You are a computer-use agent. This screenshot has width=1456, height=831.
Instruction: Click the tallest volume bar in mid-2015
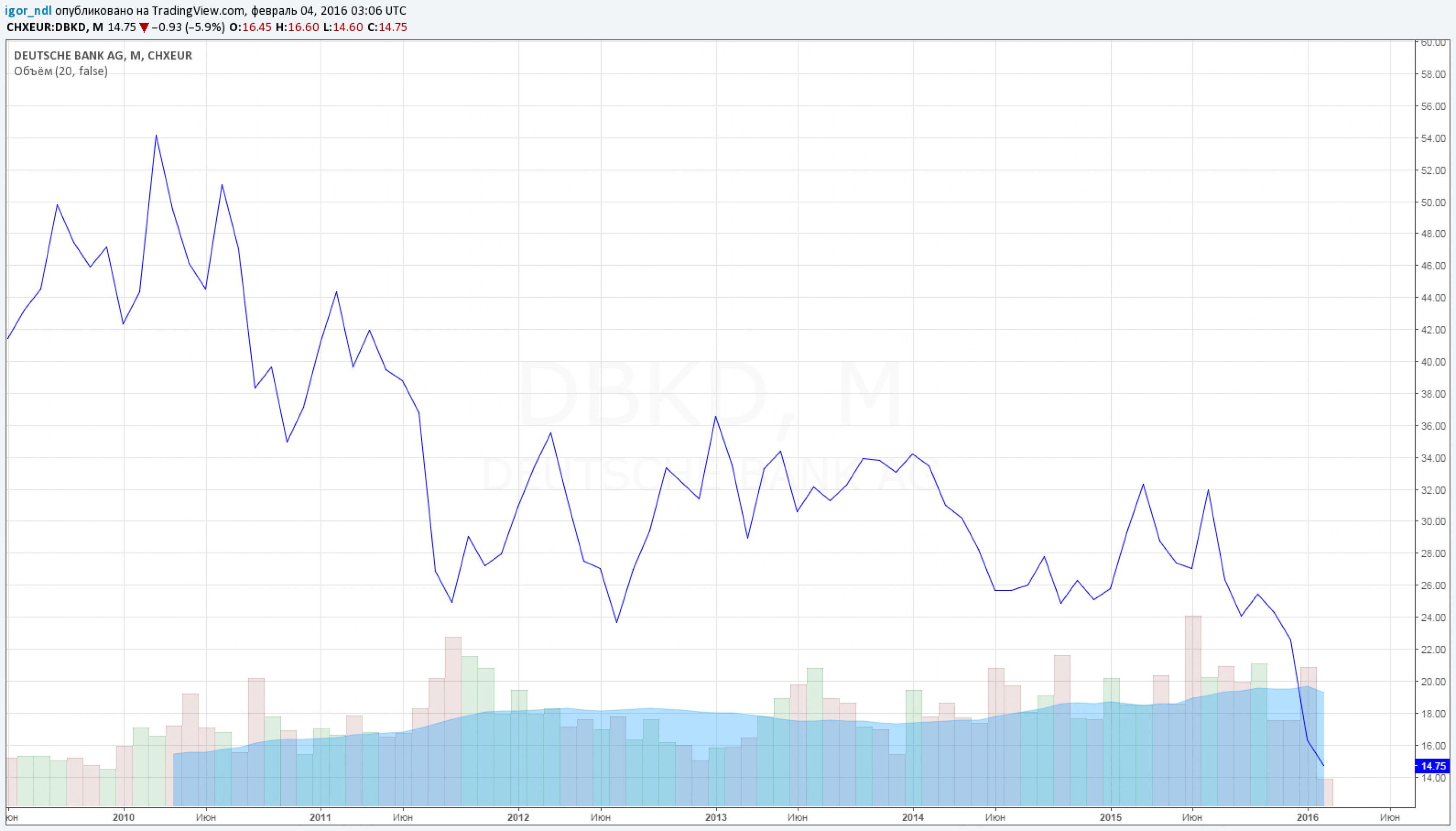(1193, 711)
